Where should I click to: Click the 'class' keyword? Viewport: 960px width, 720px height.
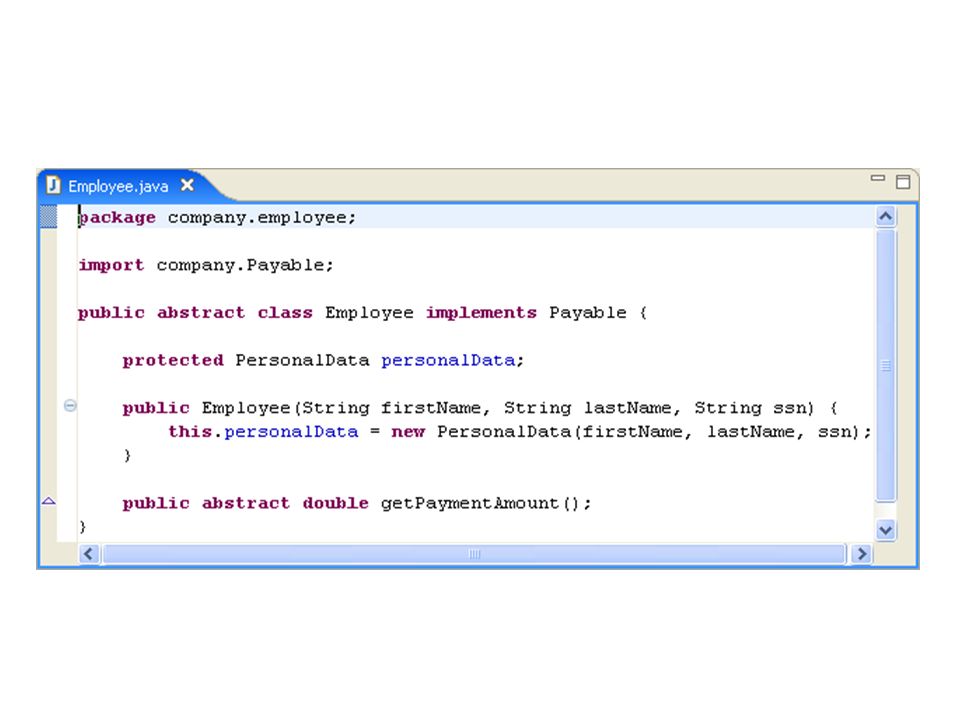pyautogui.click(x=285, y=313)
